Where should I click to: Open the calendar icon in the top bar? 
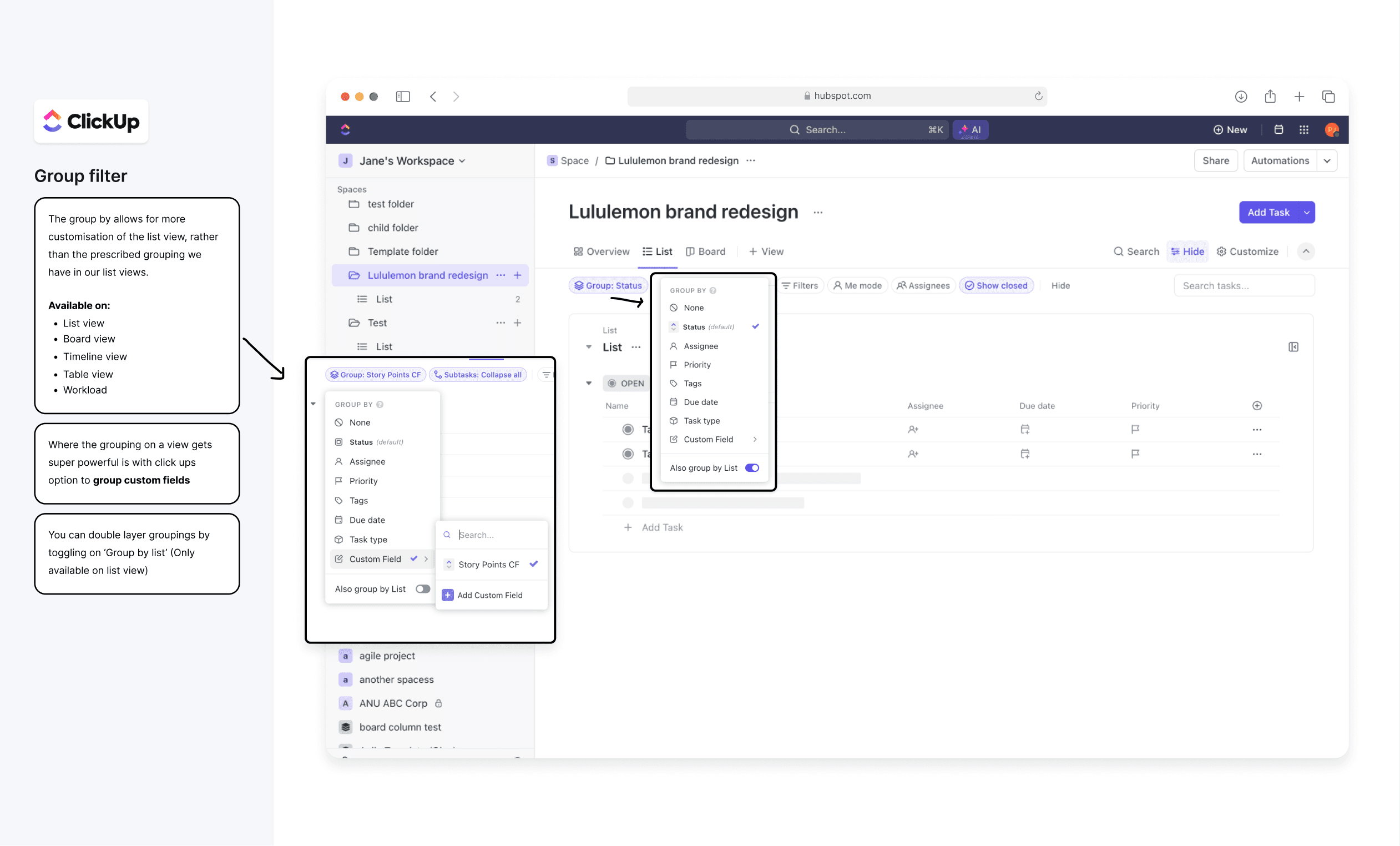point(1278,130)
